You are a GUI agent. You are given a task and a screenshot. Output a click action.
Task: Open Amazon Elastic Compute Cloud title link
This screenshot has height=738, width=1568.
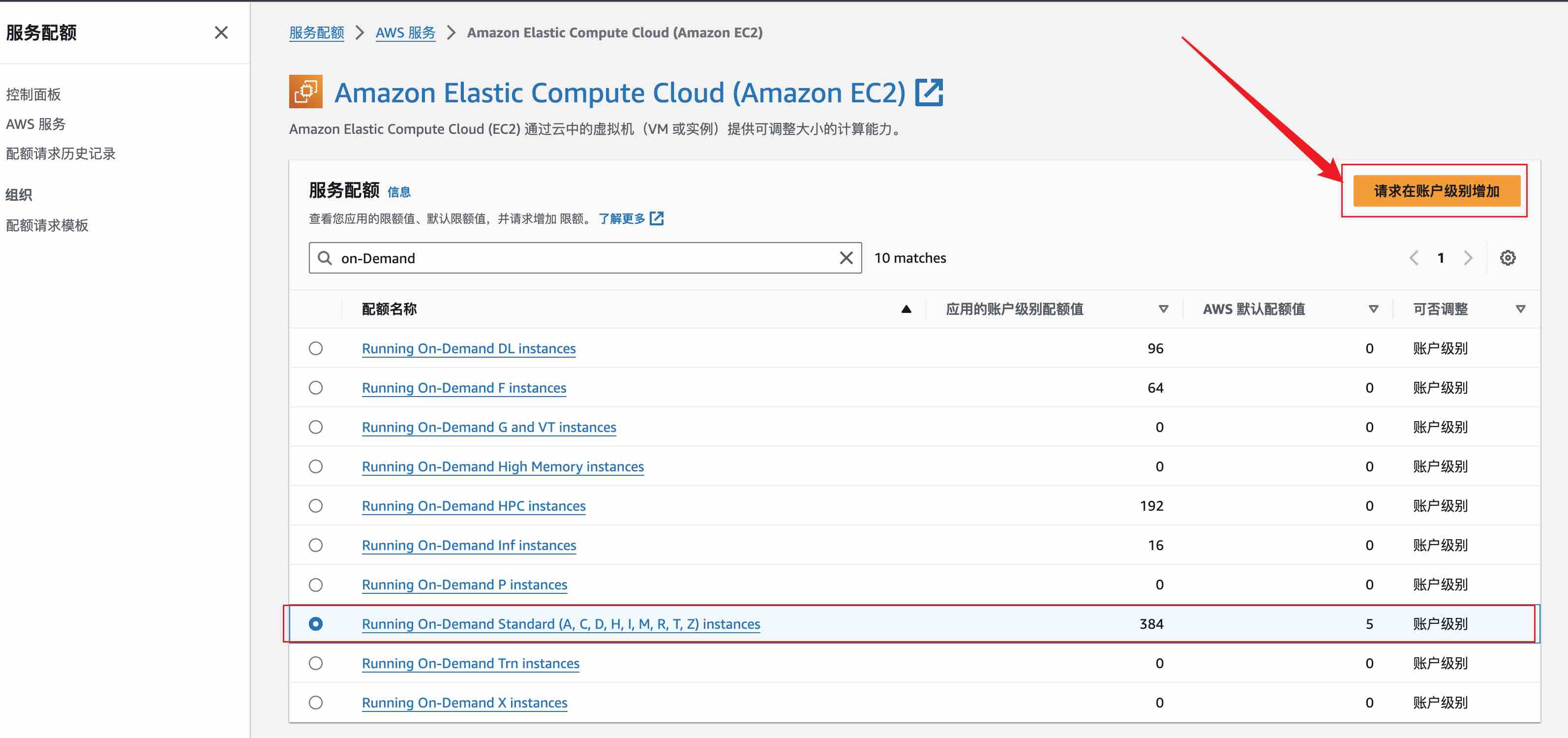tap(620, 92)
